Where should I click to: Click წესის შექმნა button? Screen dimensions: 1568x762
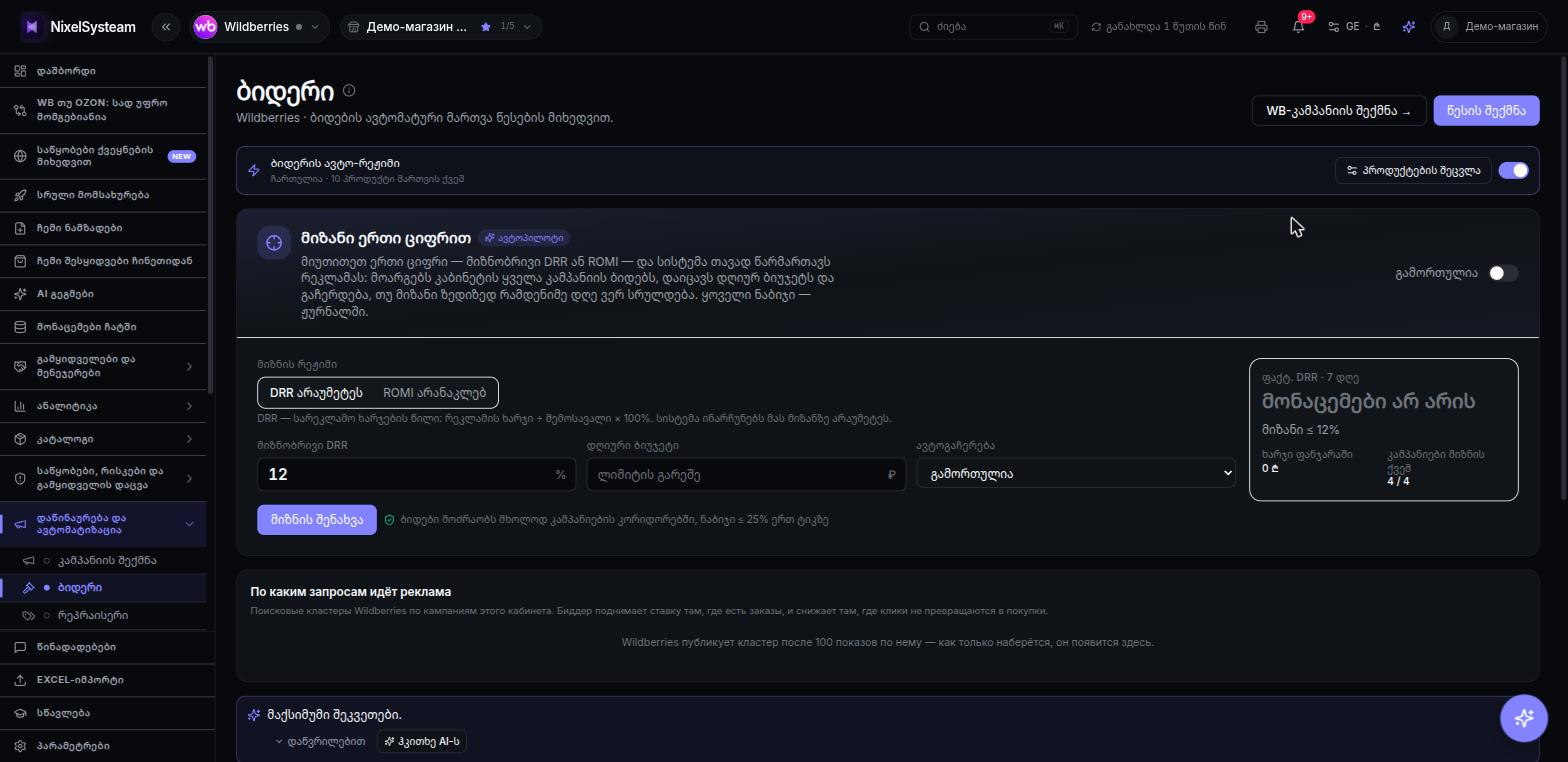click(x=1486, y=111)
